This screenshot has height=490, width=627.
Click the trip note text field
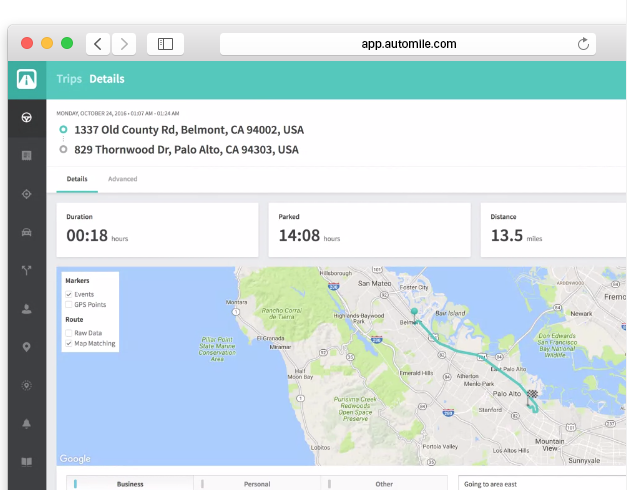540,484
